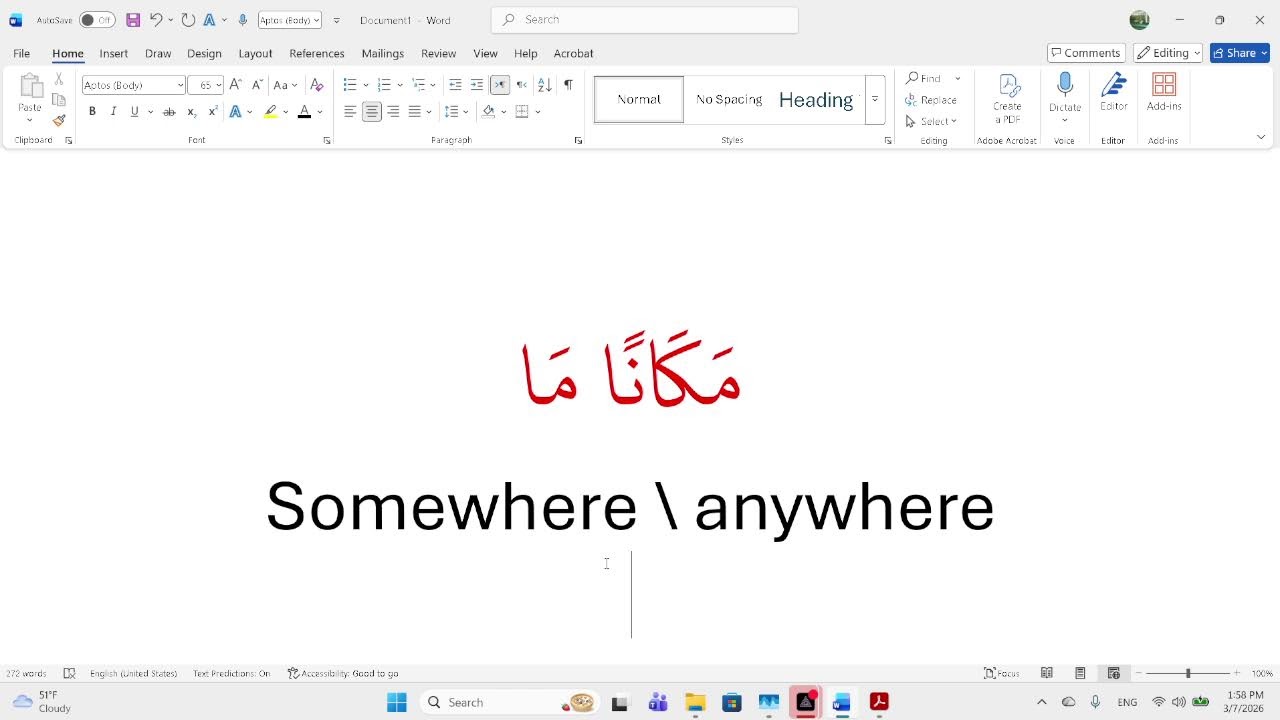Activate the Format Painter brush
Screen dimensions: 1280x720
tap(59, 120)
